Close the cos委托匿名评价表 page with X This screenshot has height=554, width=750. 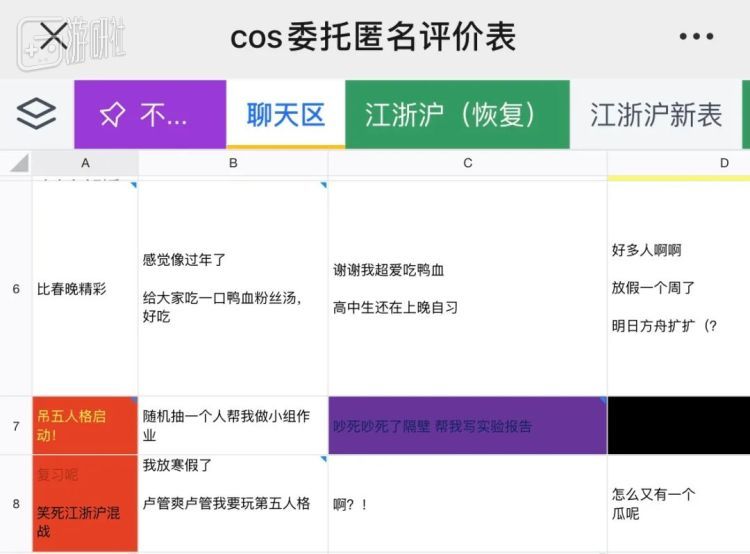coord(53,36)
